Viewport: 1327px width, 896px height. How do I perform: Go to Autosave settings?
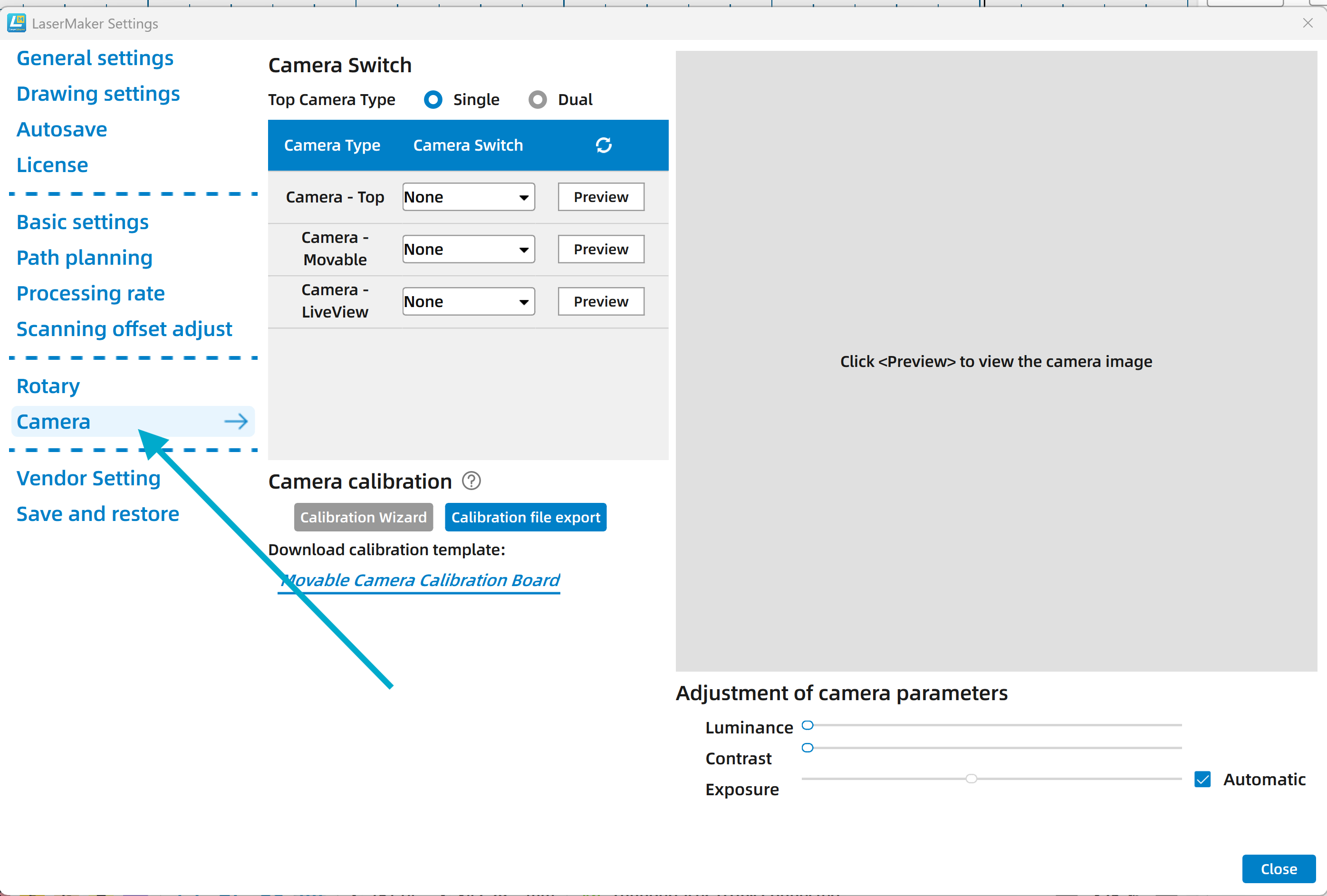click(x=62, y=130)
